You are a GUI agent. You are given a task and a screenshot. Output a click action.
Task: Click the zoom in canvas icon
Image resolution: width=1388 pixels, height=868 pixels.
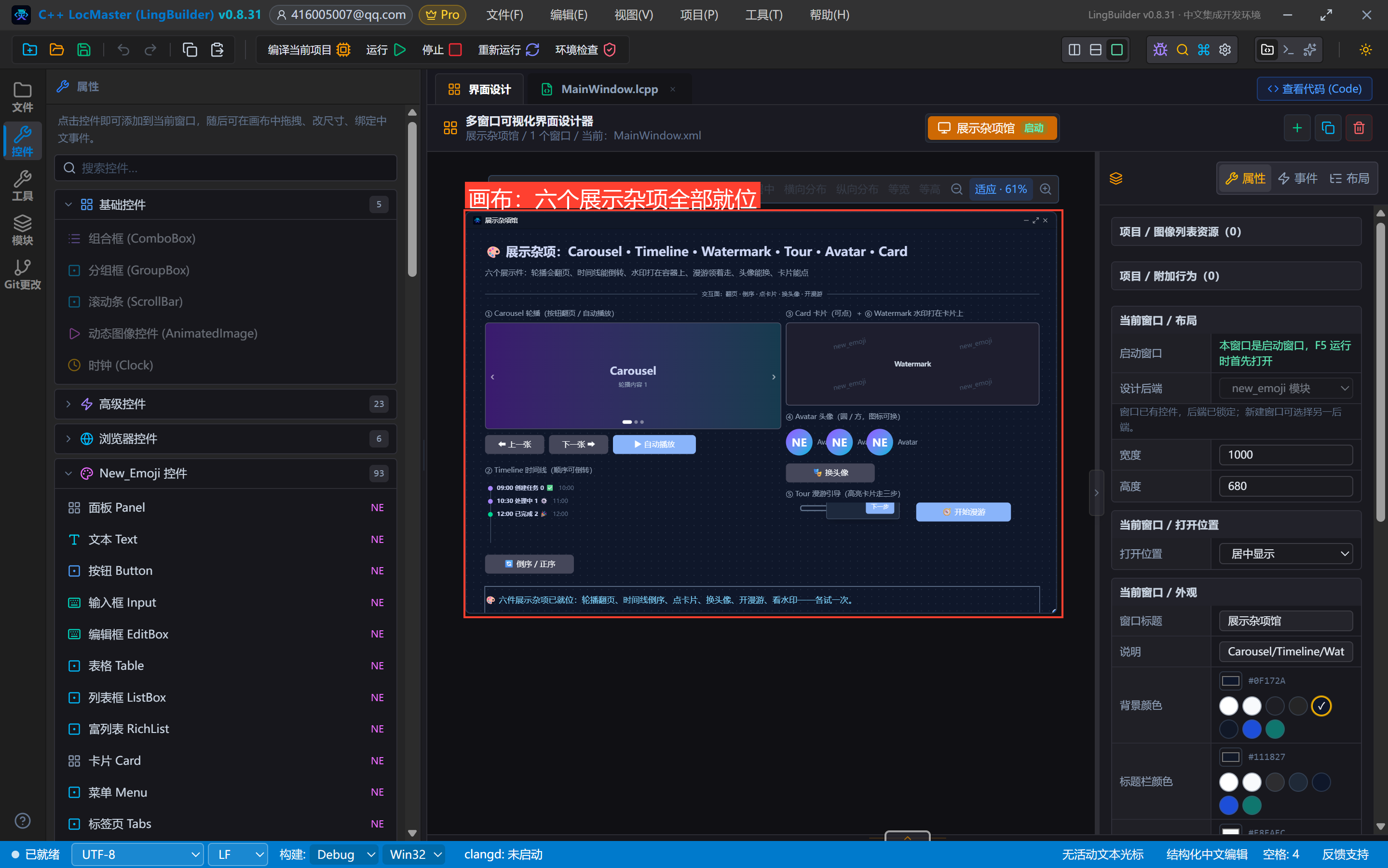click(x=1045, y=189)
